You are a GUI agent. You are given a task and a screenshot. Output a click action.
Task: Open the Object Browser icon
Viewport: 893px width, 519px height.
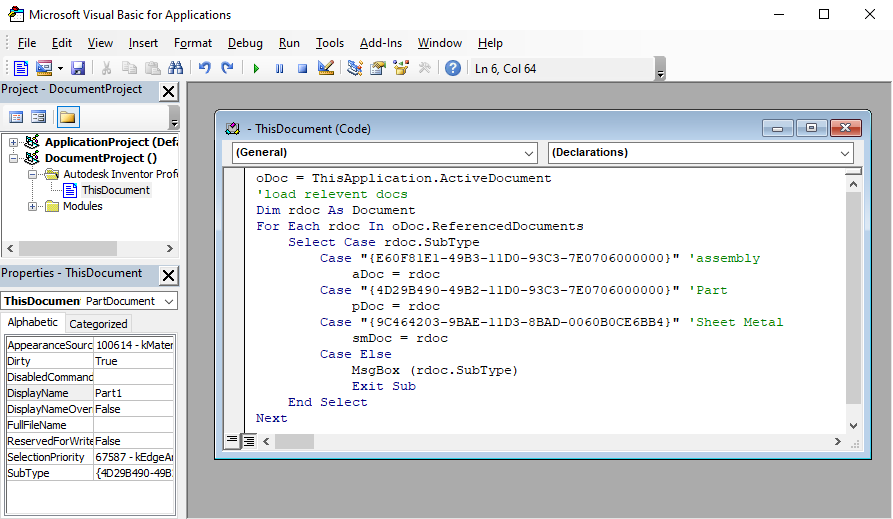[401, 68]
